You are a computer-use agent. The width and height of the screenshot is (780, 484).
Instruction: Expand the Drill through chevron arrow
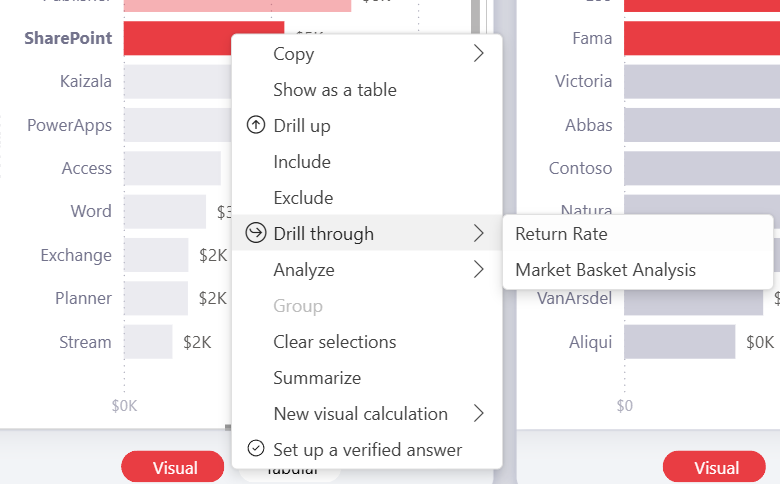(x=478, y=233)
